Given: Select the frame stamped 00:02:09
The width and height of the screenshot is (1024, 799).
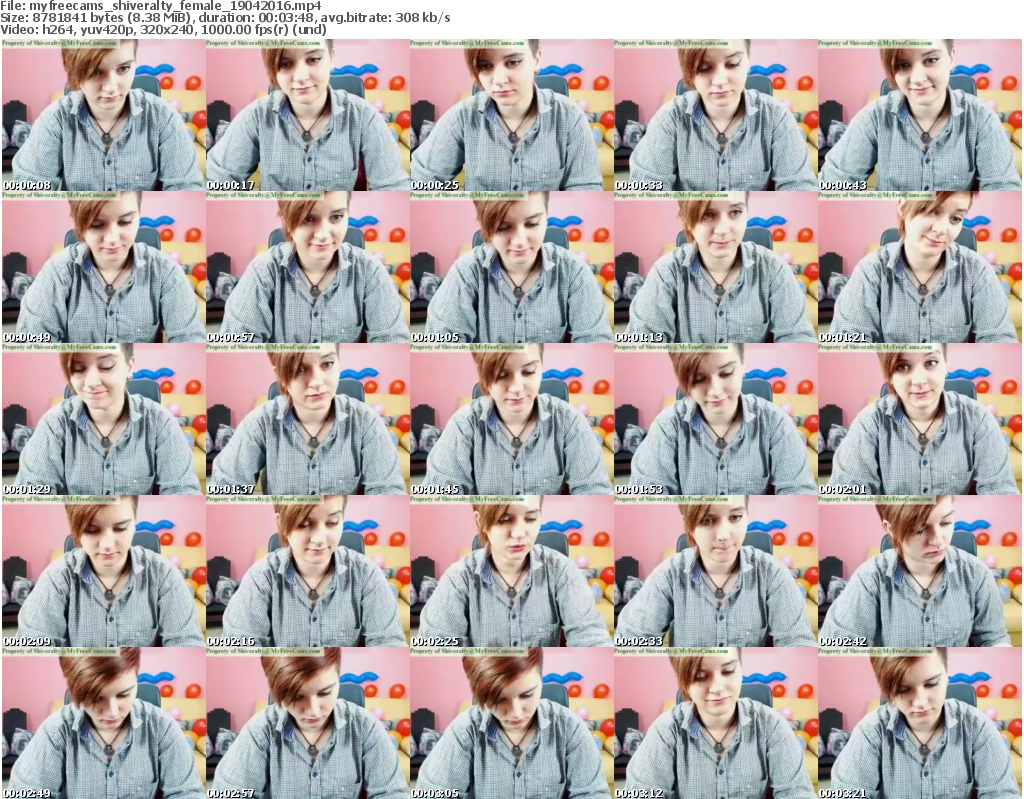Looking at the screenshot, I should tap(104, 572).
